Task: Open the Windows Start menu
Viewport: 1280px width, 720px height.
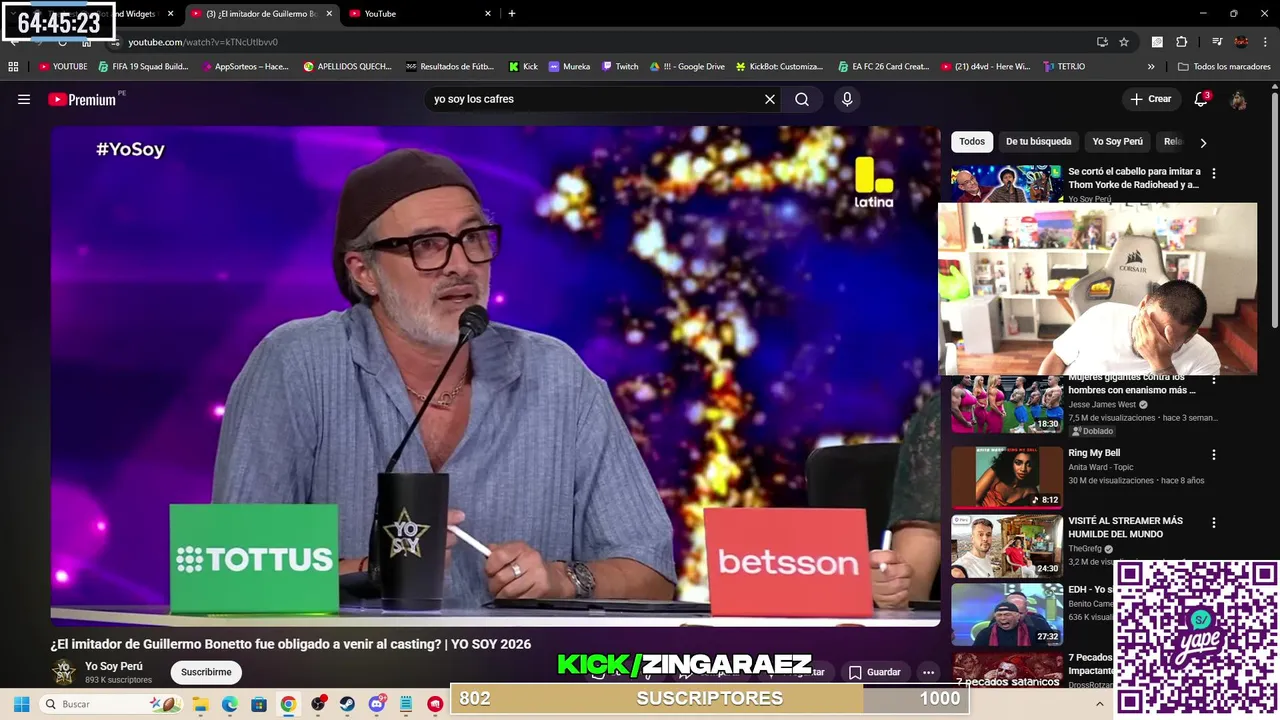Action: tap(21, 704)
